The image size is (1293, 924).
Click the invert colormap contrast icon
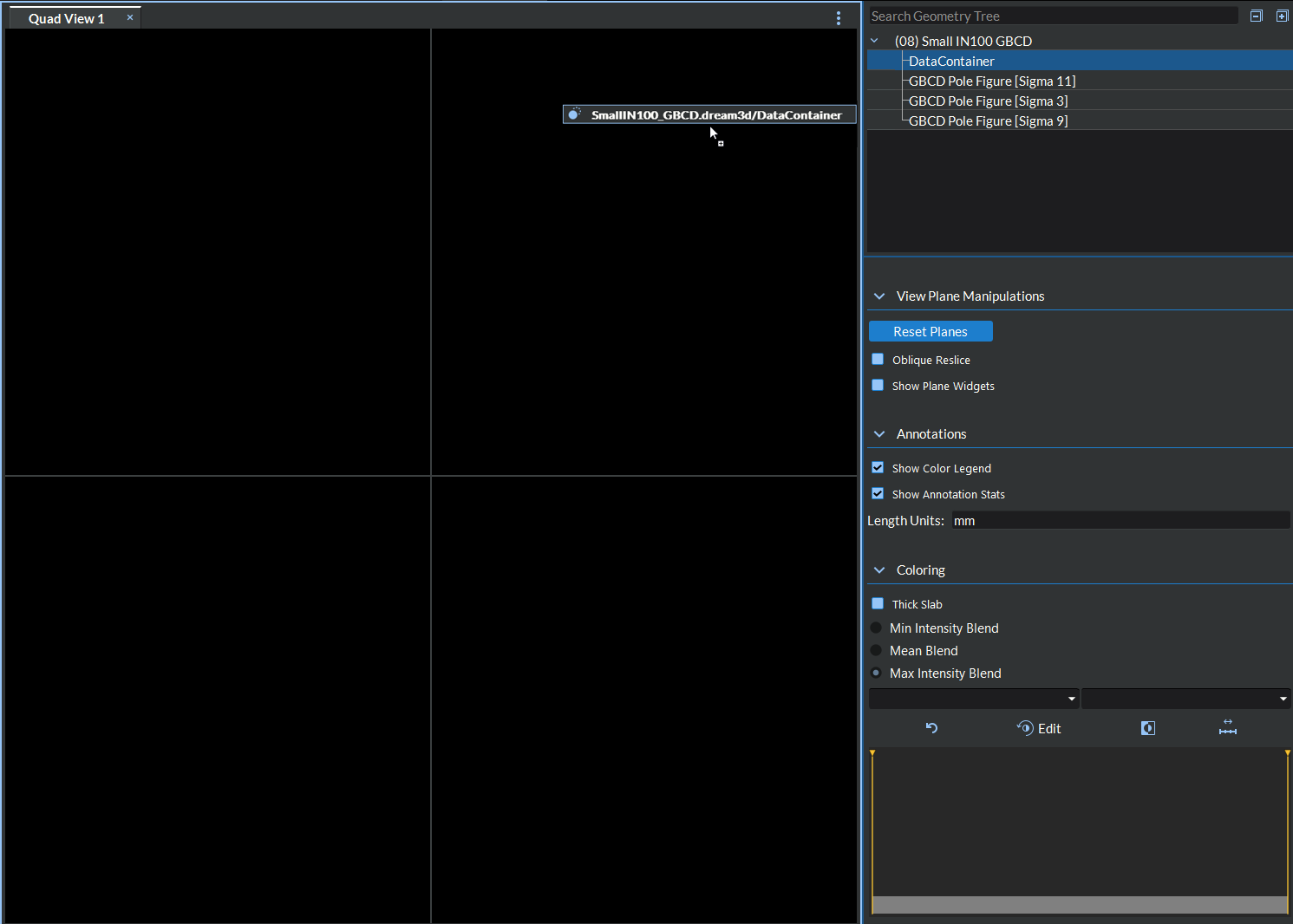pos(1148,728)
